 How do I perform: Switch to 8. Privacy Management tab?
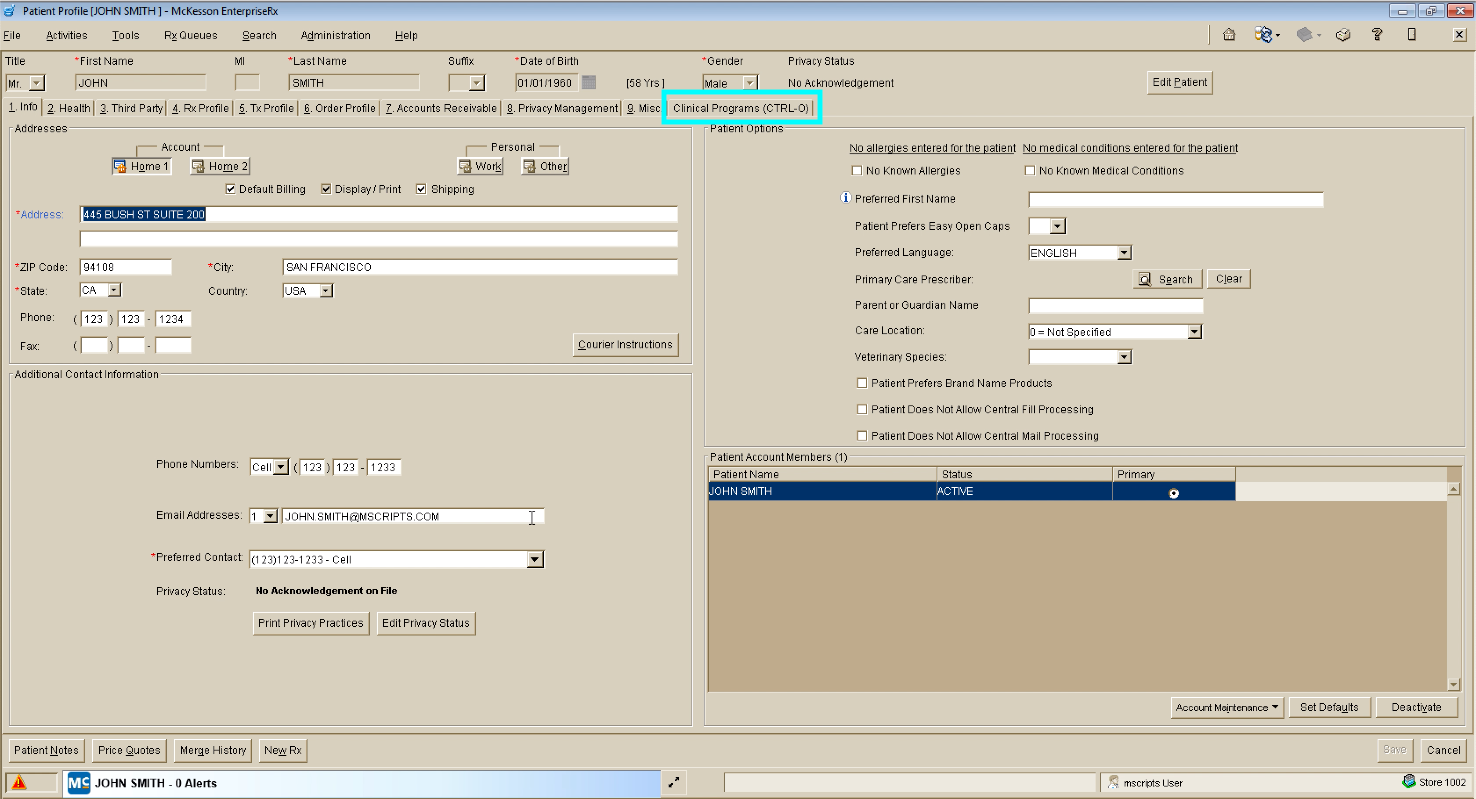[563, 108]
